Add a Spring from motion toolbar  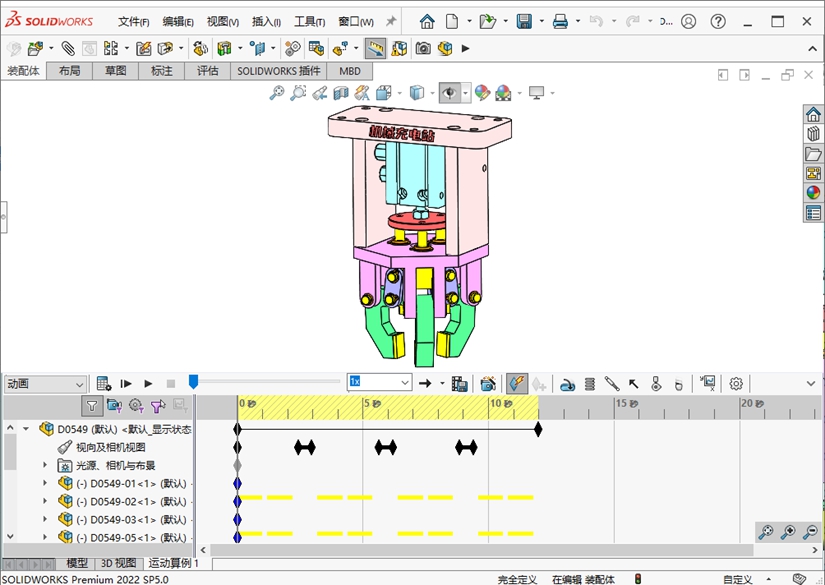pos(589,383)
